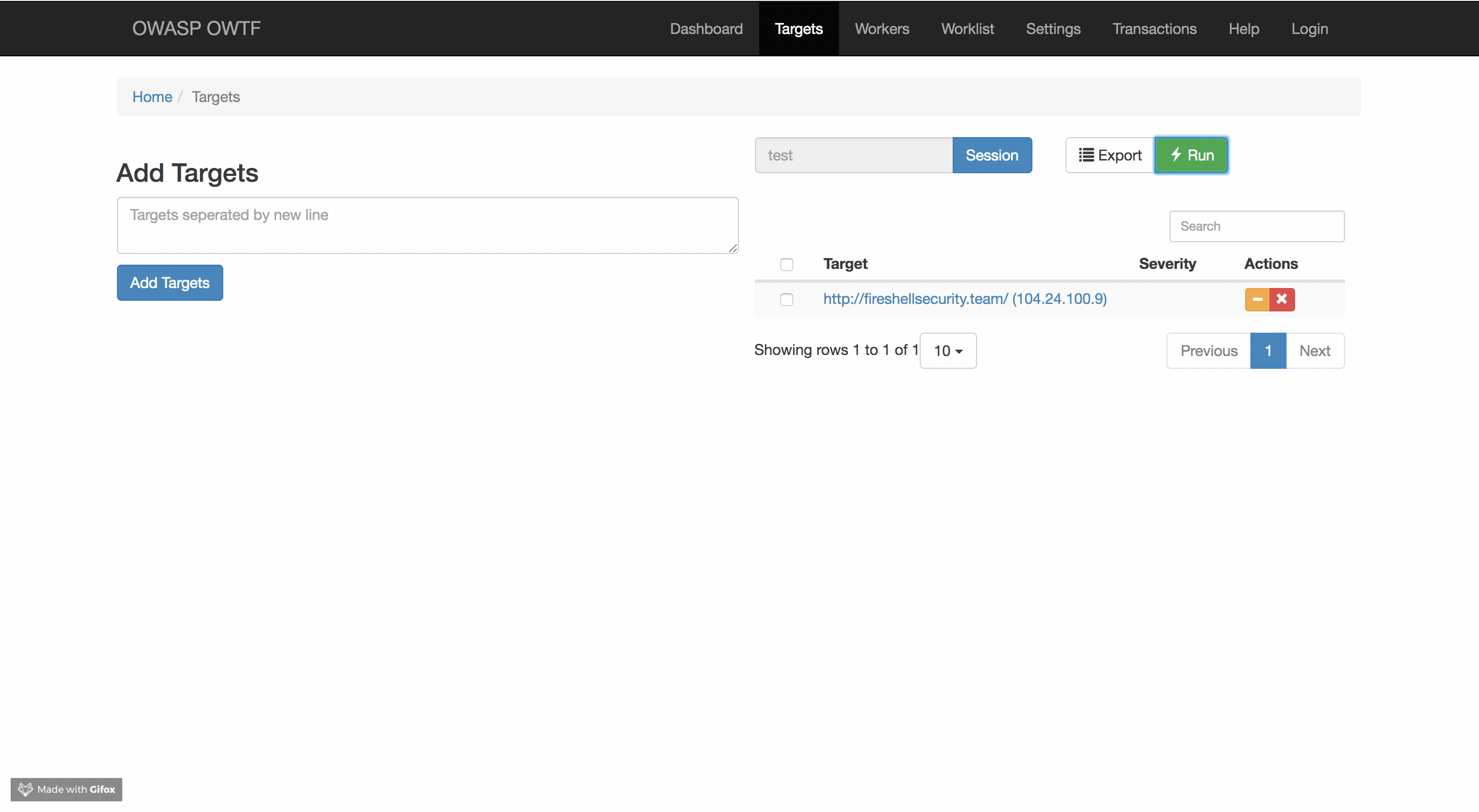
Task: Open the fireshellsecurity.team target link
Action: click(x=964, y=299)
